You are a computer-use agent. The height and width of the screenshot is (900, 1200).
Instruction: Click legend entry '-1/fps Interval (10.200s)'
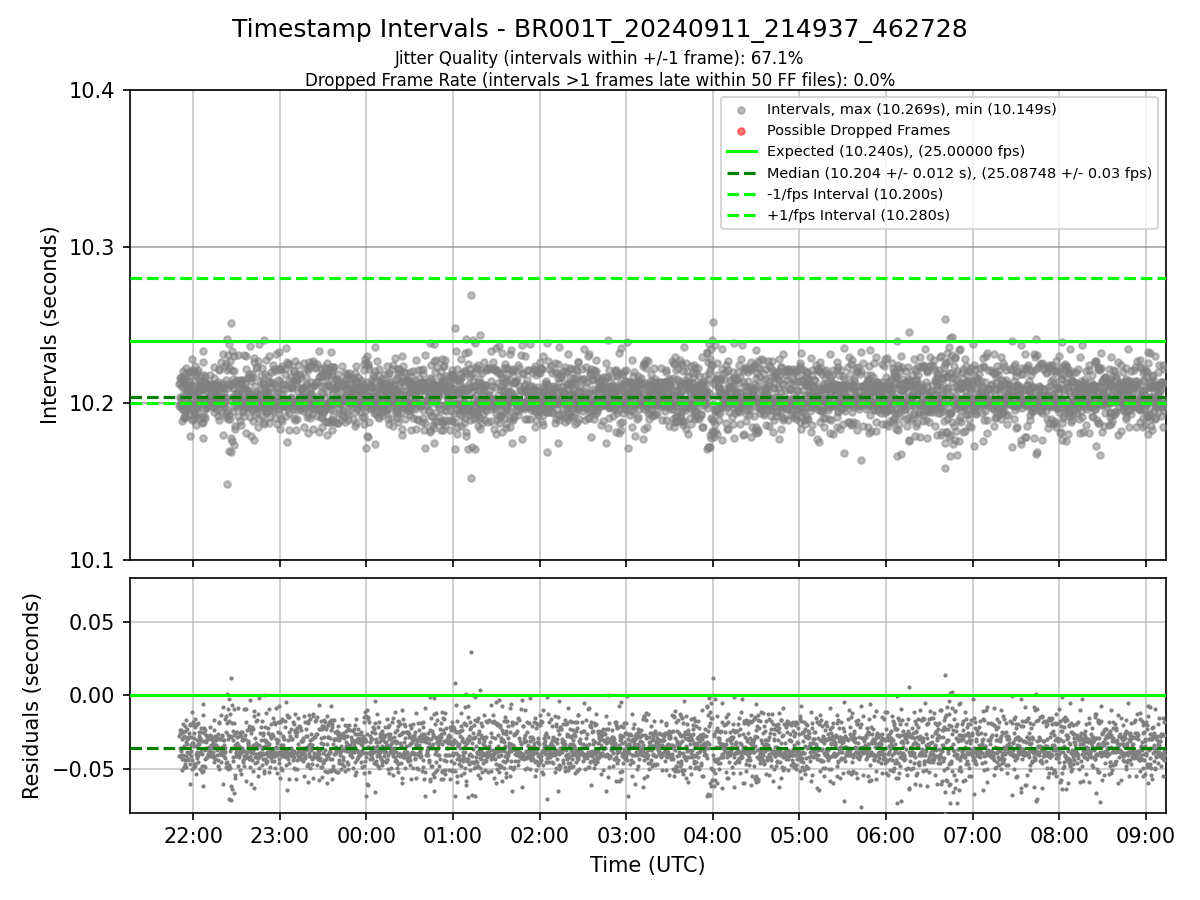pyautogui.click(x=854, y=194)
